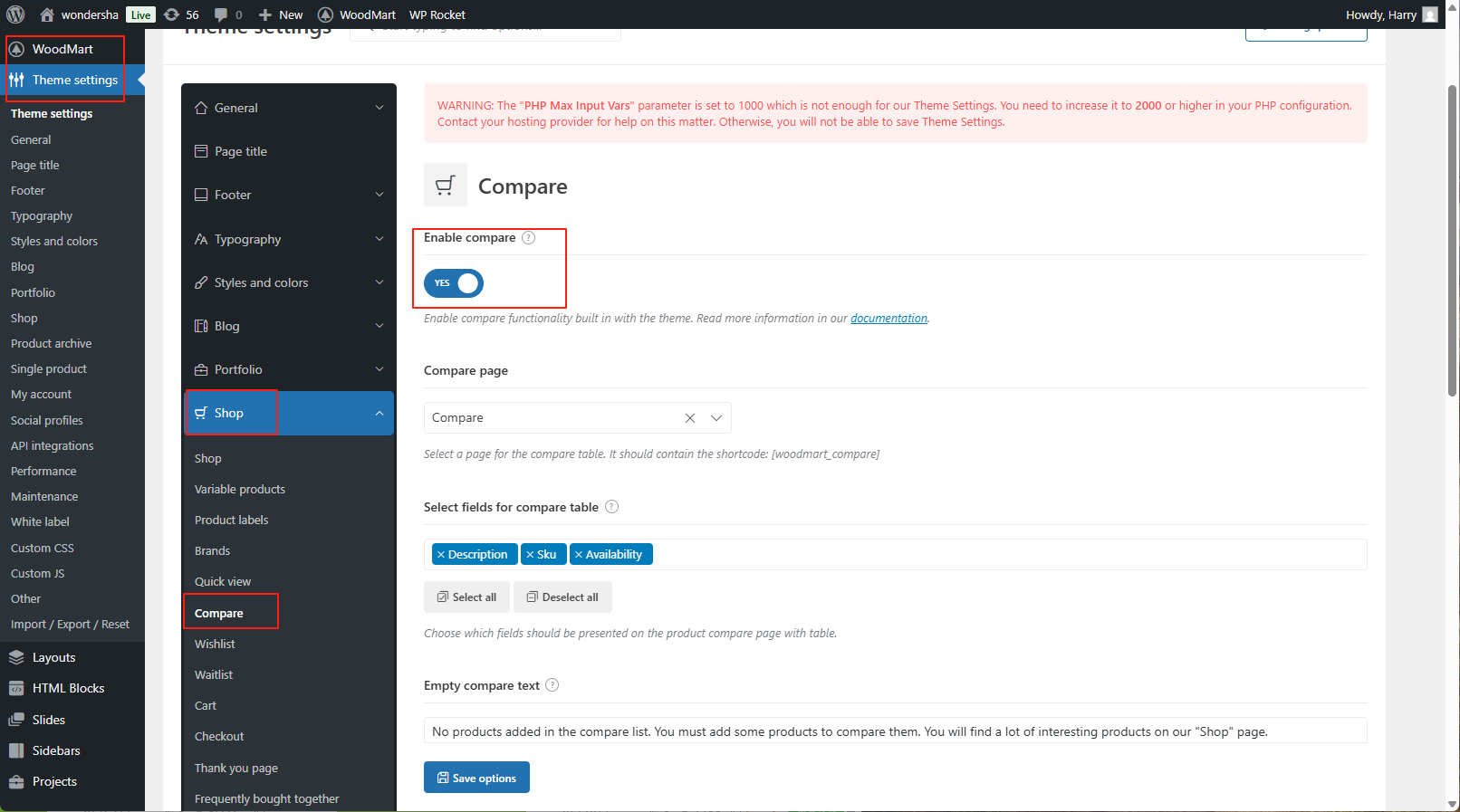This screenshot has width=1460, height=812.
Task: Click the WoodMart sidebar menu icon
Action: point(16,49)
